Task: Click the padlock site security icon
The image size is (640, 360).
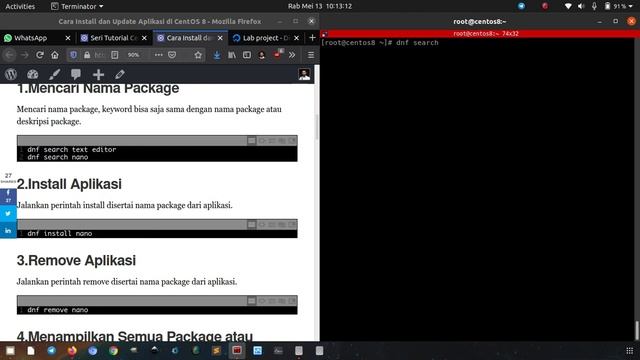Action: click(87, 55)
